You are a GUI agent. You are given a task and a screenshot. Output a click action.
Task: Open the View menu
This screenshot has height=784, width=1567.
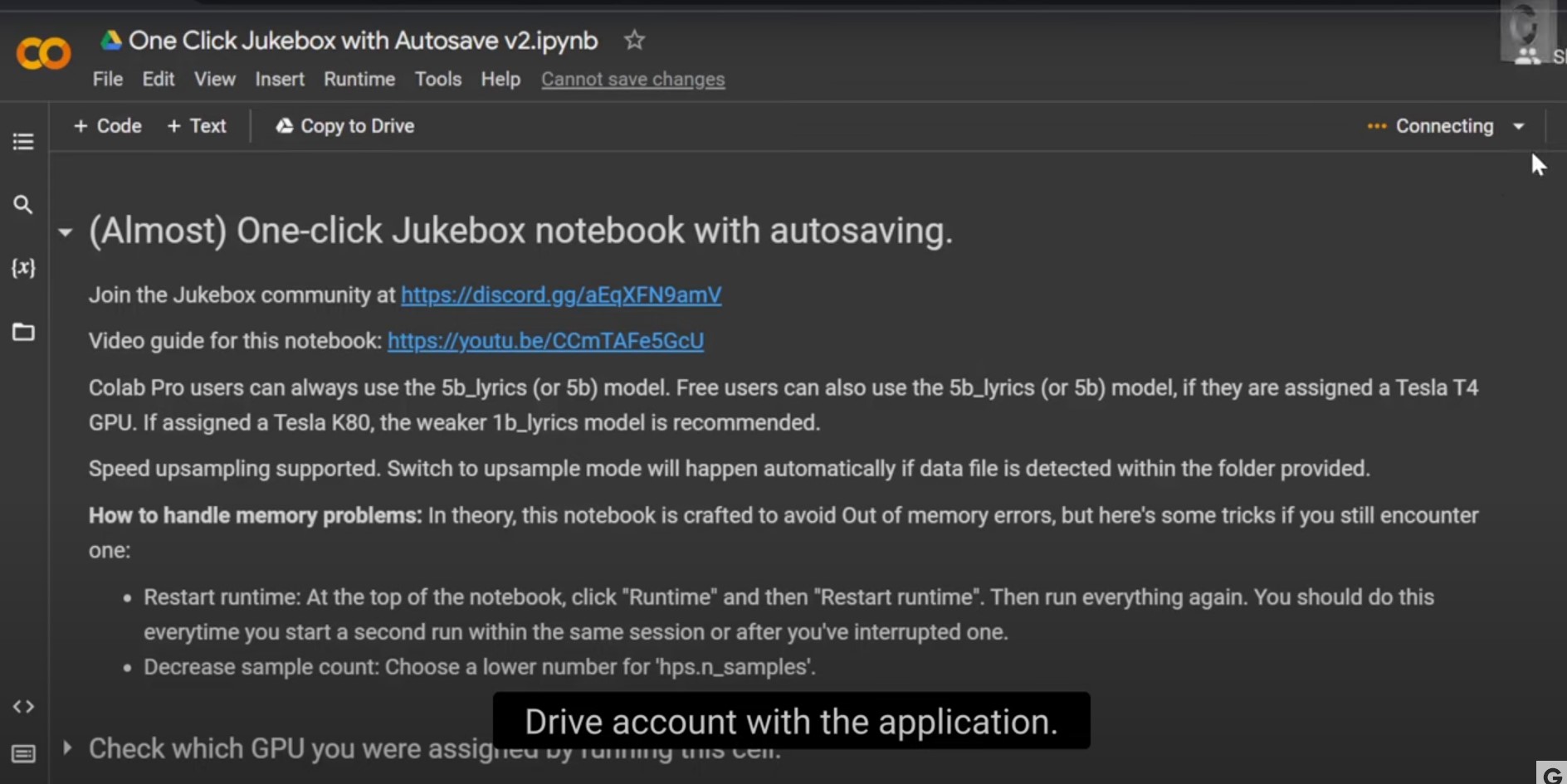pyautogui.click(x=215, y=79)
